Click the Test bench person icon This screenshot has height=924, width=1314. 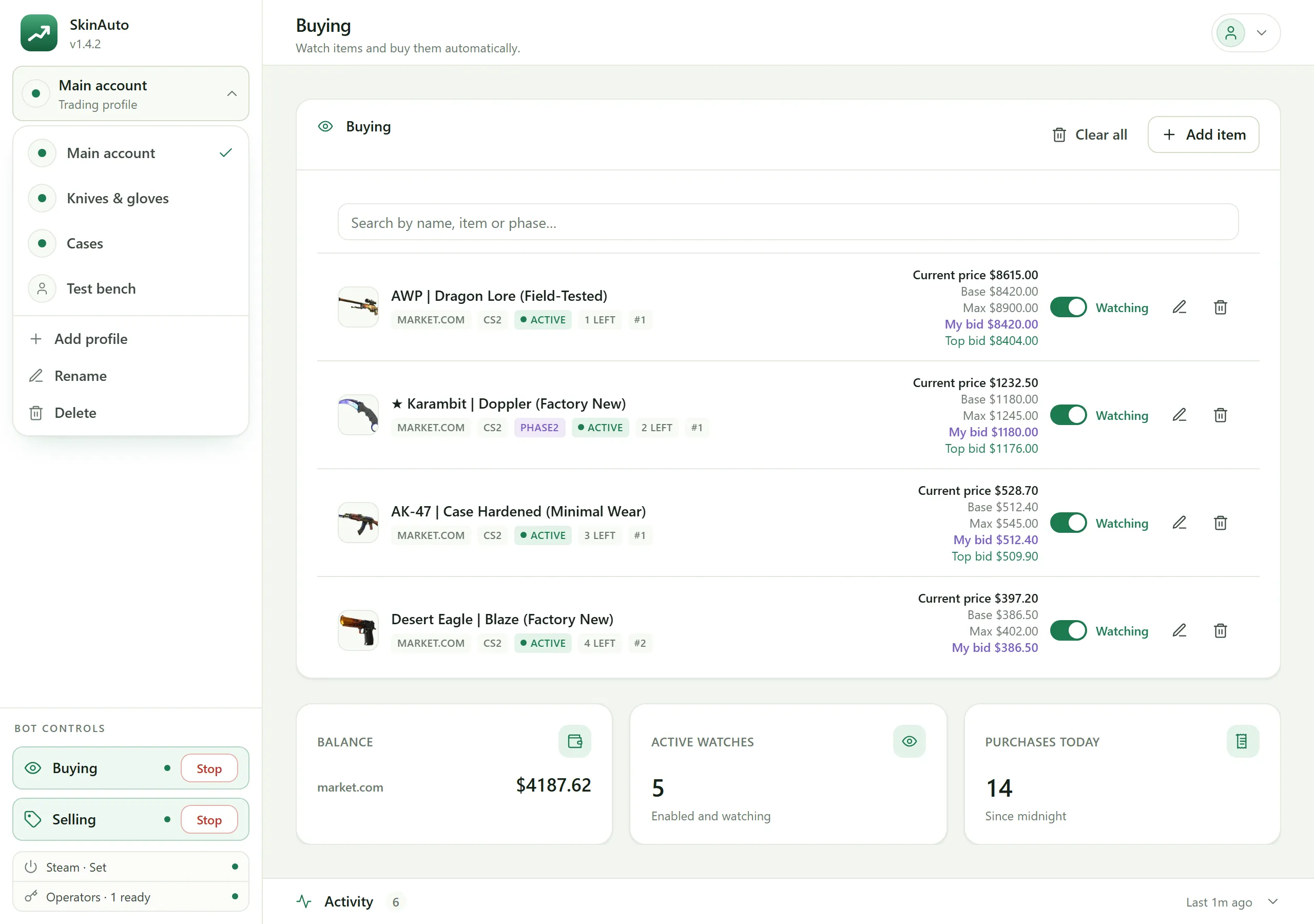pyautogui.click(x=42, y=288)
